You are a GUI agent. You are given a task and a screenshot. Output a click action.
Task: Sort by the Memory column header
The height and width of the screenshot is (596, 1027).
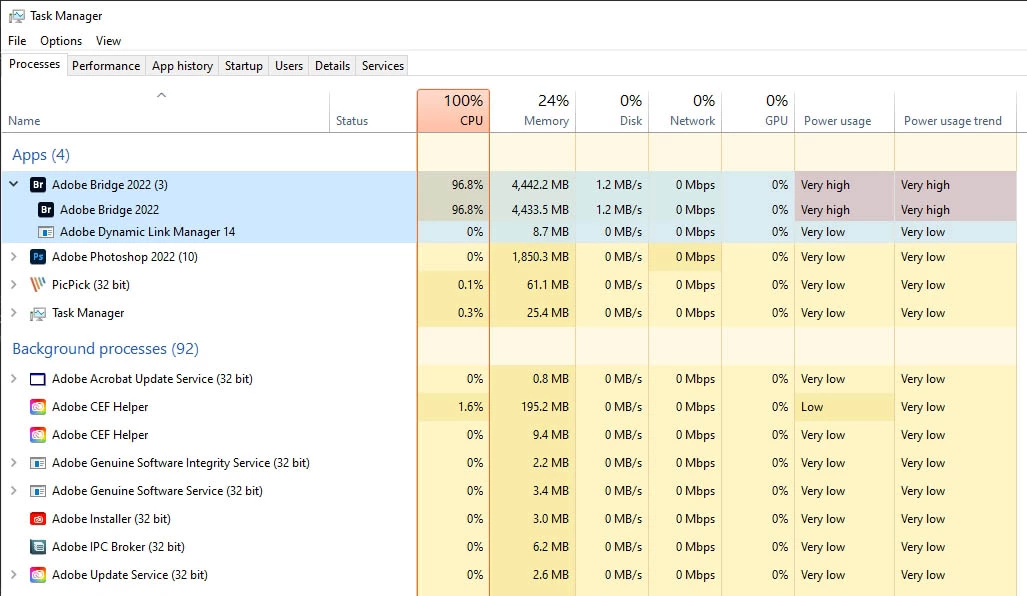tap(532, 111)
